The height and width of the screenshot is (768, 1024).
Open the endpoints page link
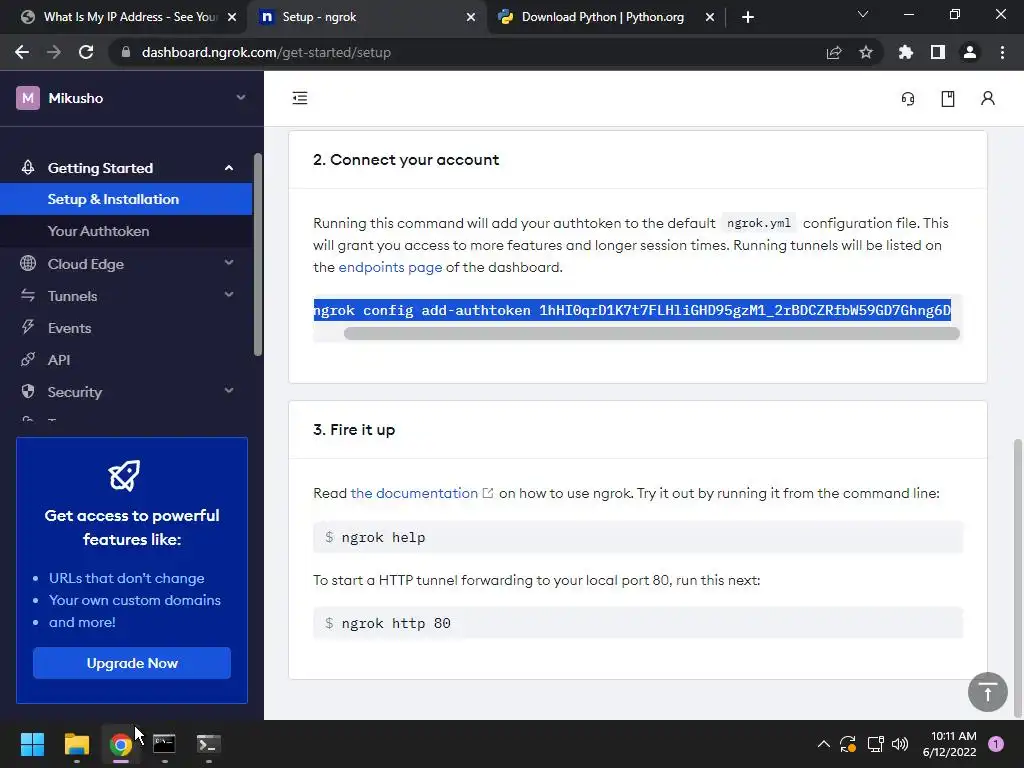click(x=390, y=267)
